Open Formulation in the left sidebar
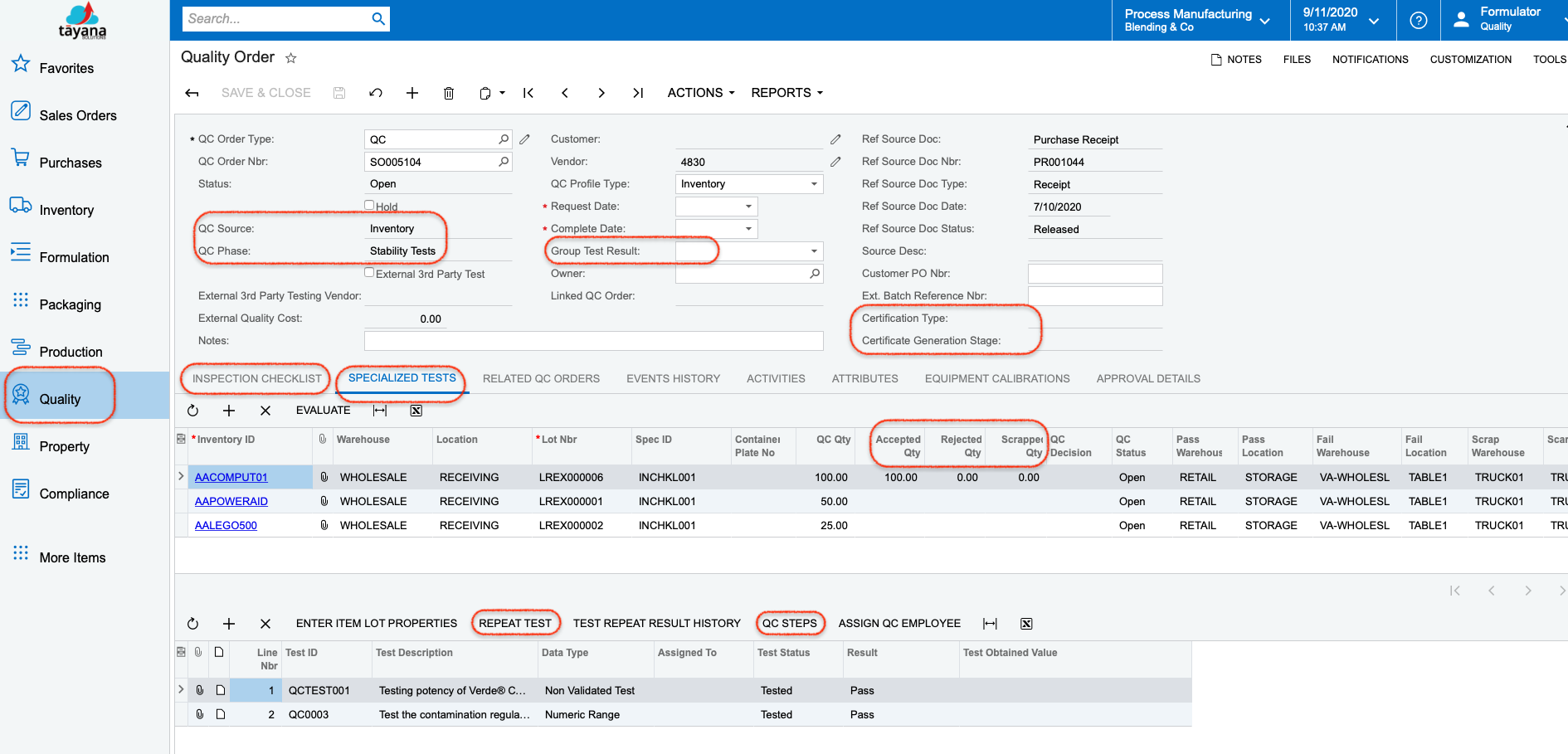 74,257
